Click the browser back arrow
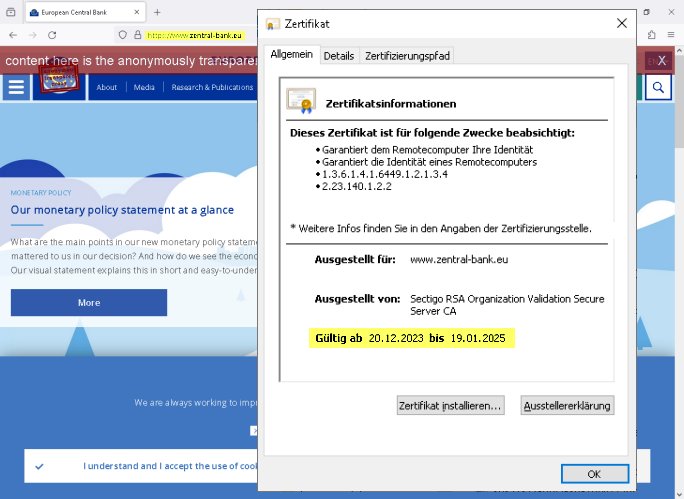Screen dimensions: 684x499 pos(13,35)
